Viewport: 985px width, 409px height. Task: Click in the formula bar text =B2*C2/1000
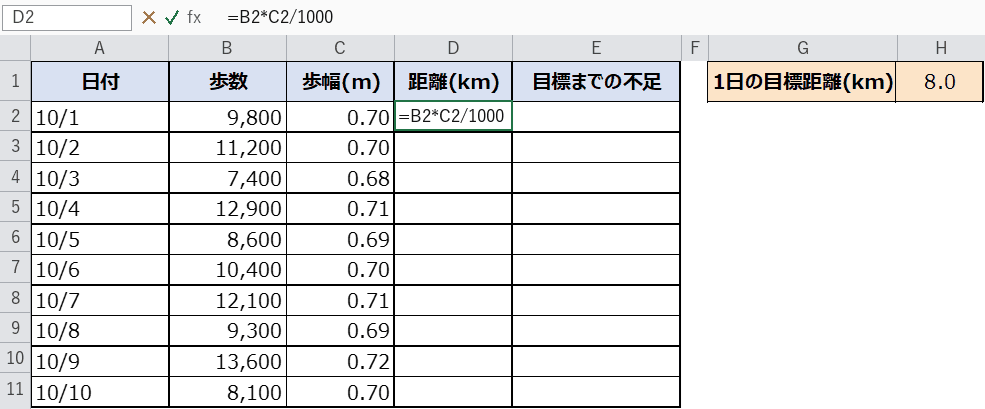tap(281, 18)
